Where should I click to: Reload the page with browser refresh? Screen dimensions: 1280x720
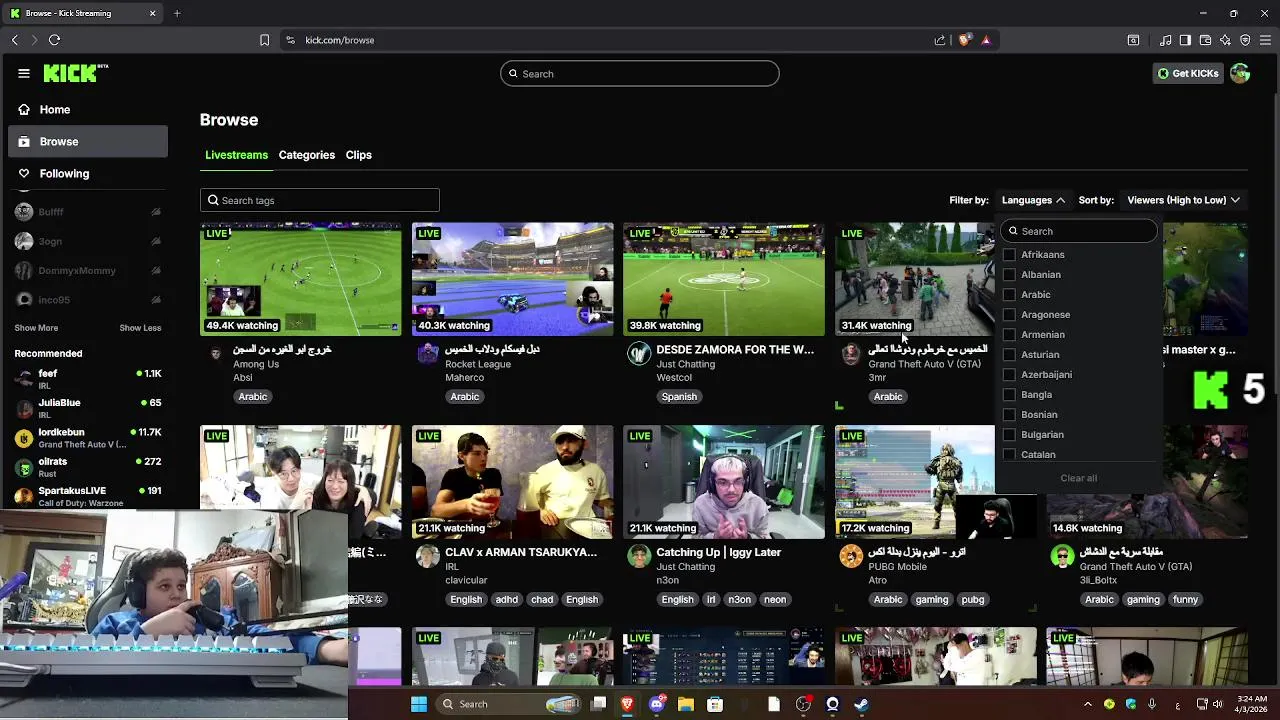[54, 40]
